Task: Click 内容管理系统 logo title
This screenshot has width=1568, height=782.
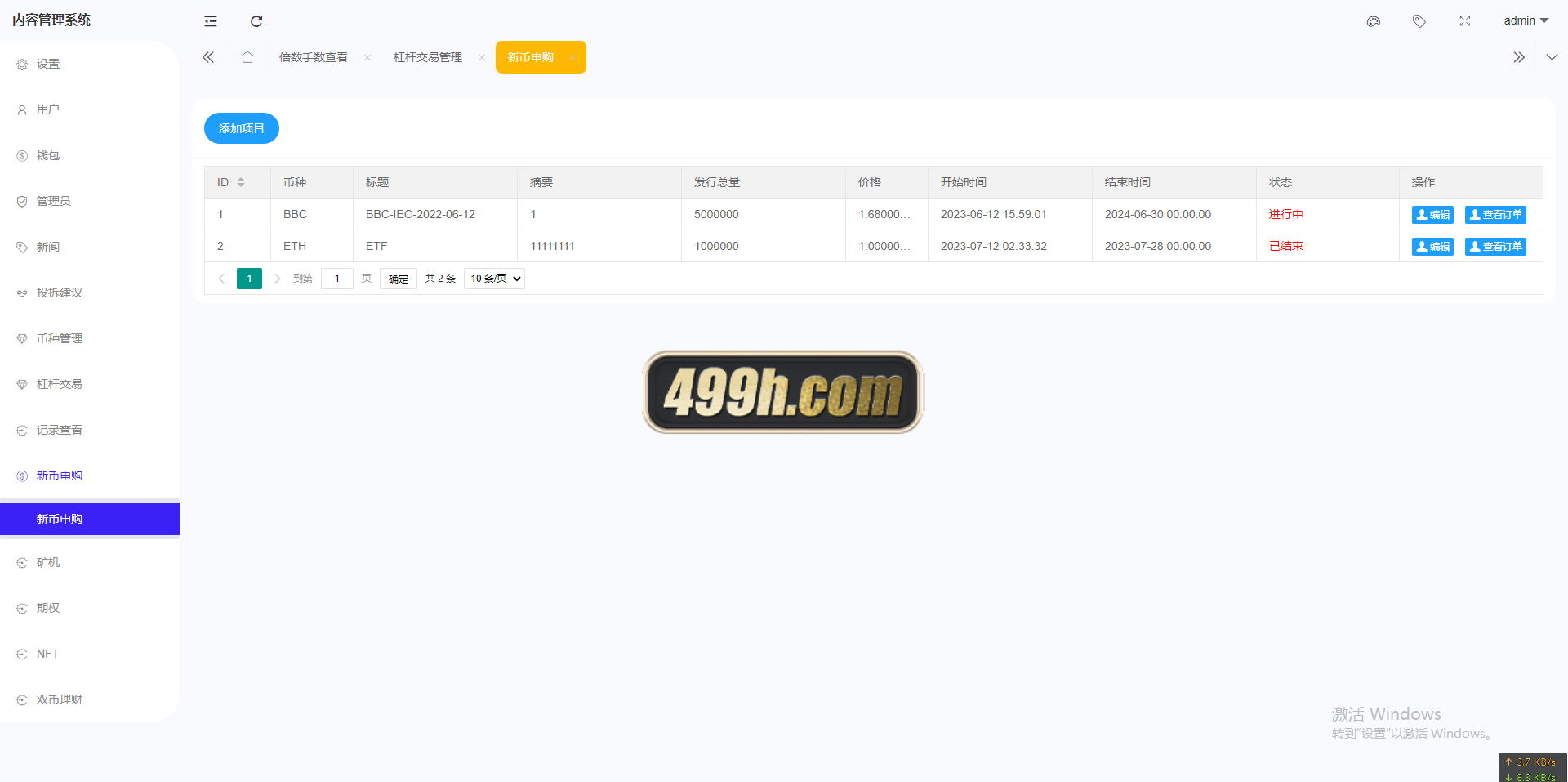Action: click(51, 20)
